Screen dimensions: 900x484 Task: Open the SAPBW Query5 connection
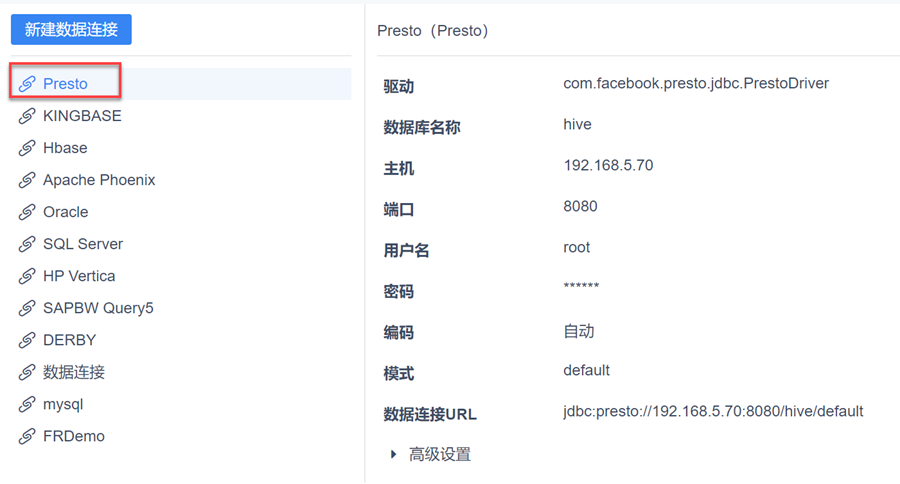pos(98,308)
